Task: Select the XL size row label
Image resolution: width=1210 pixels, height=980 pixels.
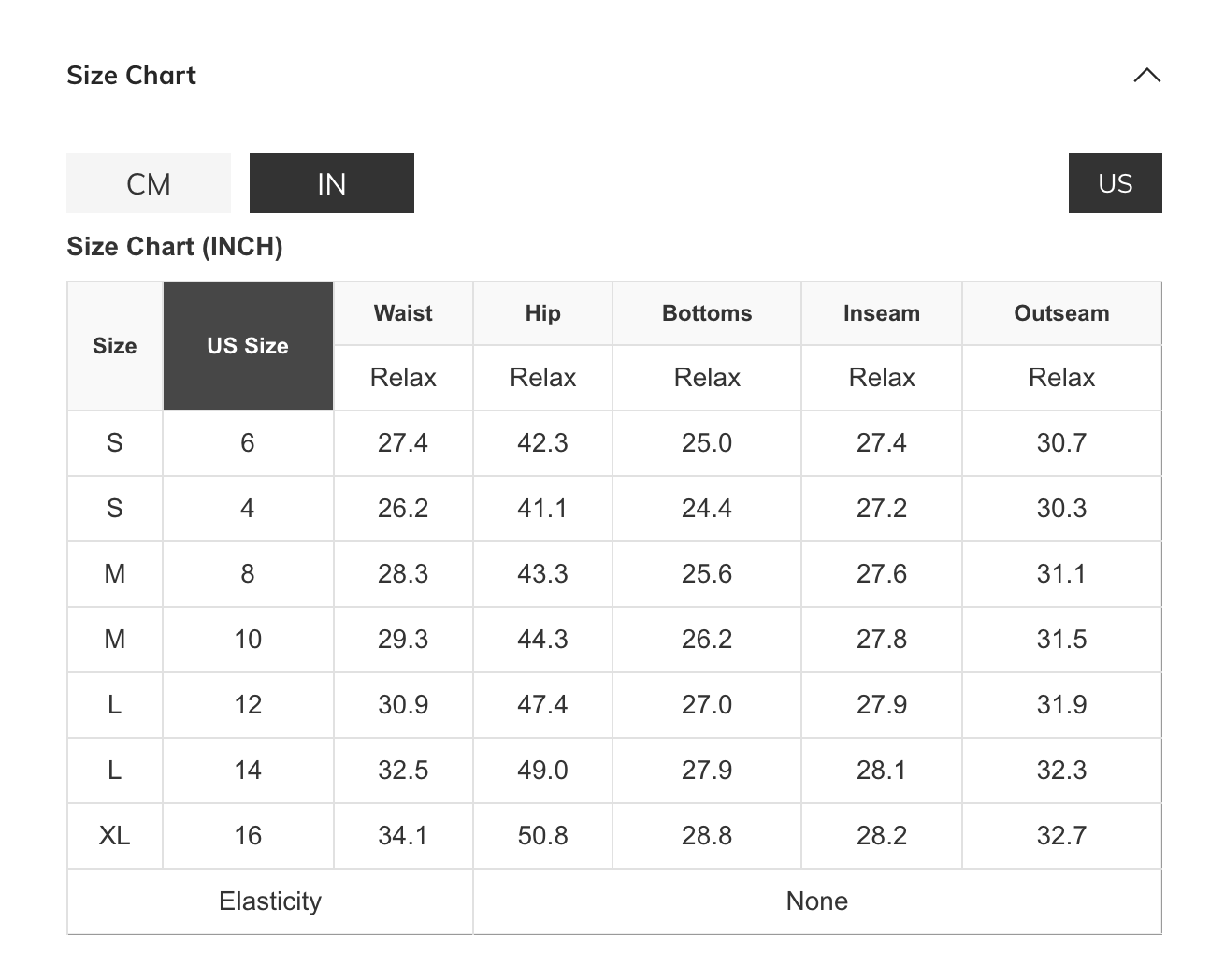Action: (115, 835)
